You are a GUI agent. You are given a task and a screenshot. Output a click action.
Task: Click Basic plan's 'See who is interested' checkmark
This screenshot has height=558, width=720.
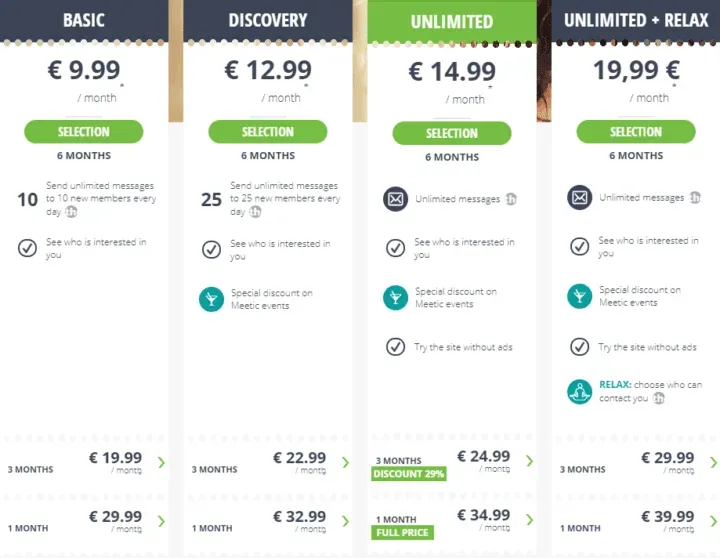tap(27, 248)
